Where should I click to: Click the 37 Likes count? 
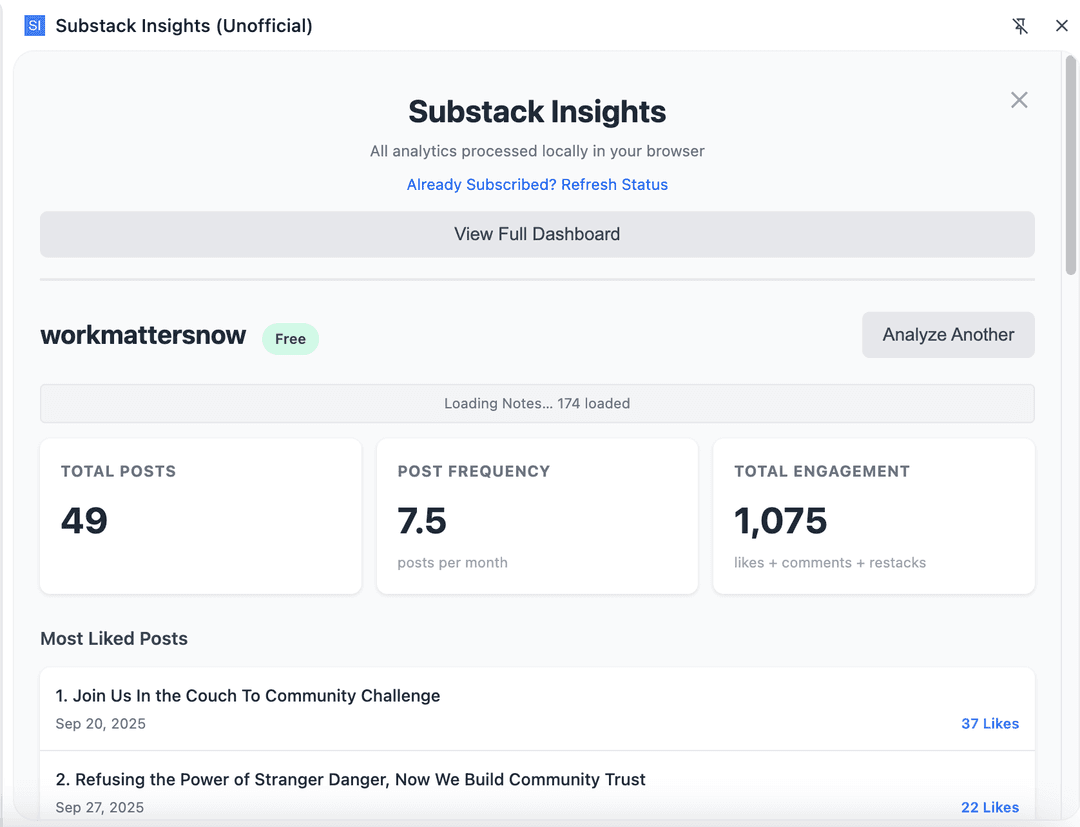990,724
